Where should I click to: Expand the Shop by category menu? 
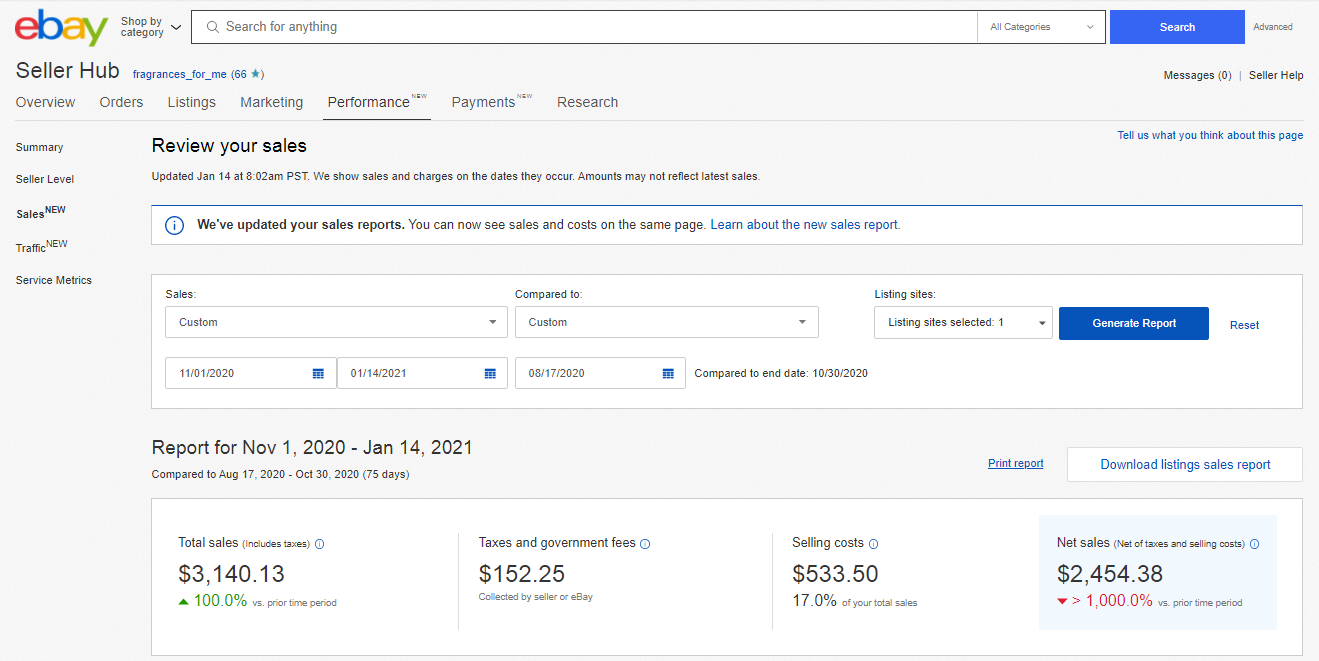[x=150, y=27]
